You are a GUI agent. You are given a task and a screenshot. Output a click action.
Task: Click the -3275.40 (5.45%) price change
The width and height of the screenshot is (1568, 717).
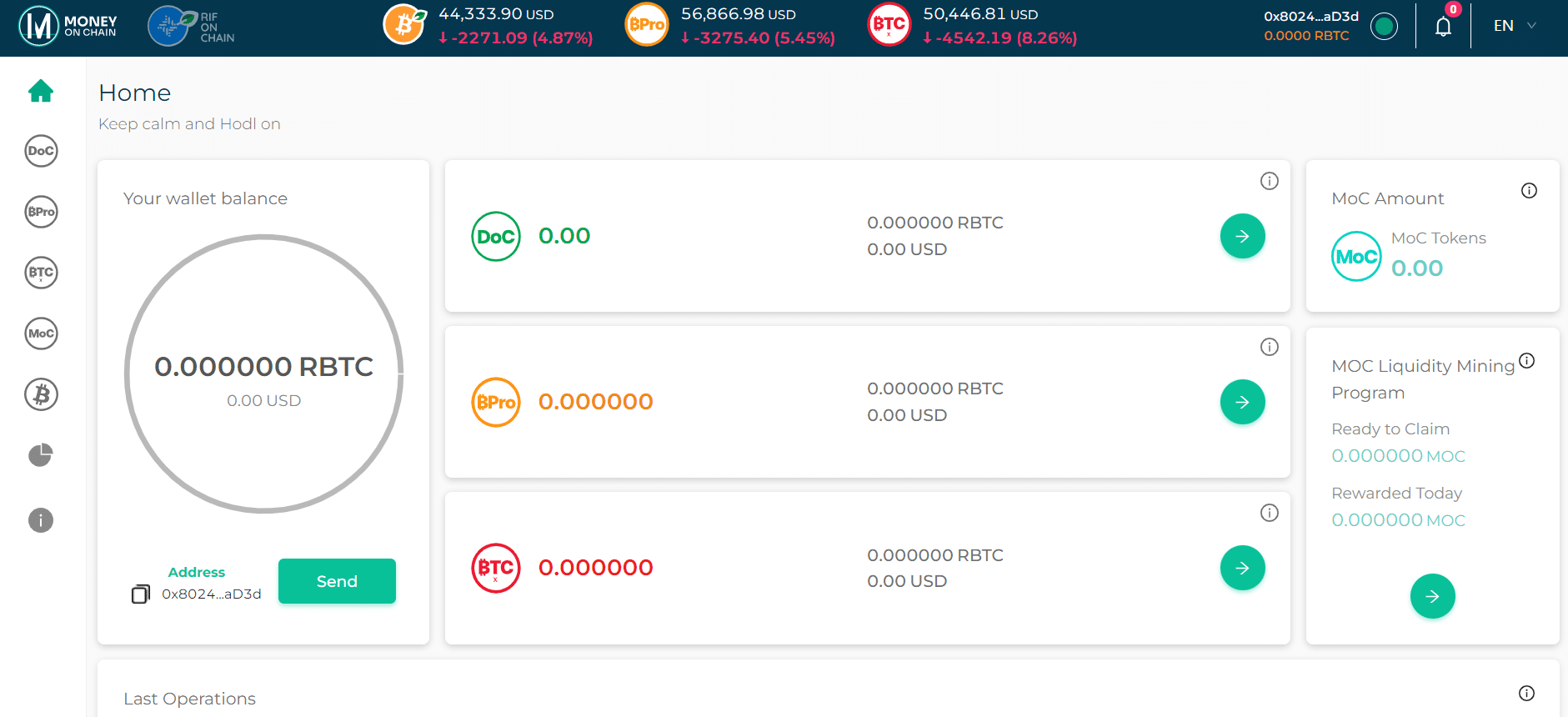(x=758, y=38)
